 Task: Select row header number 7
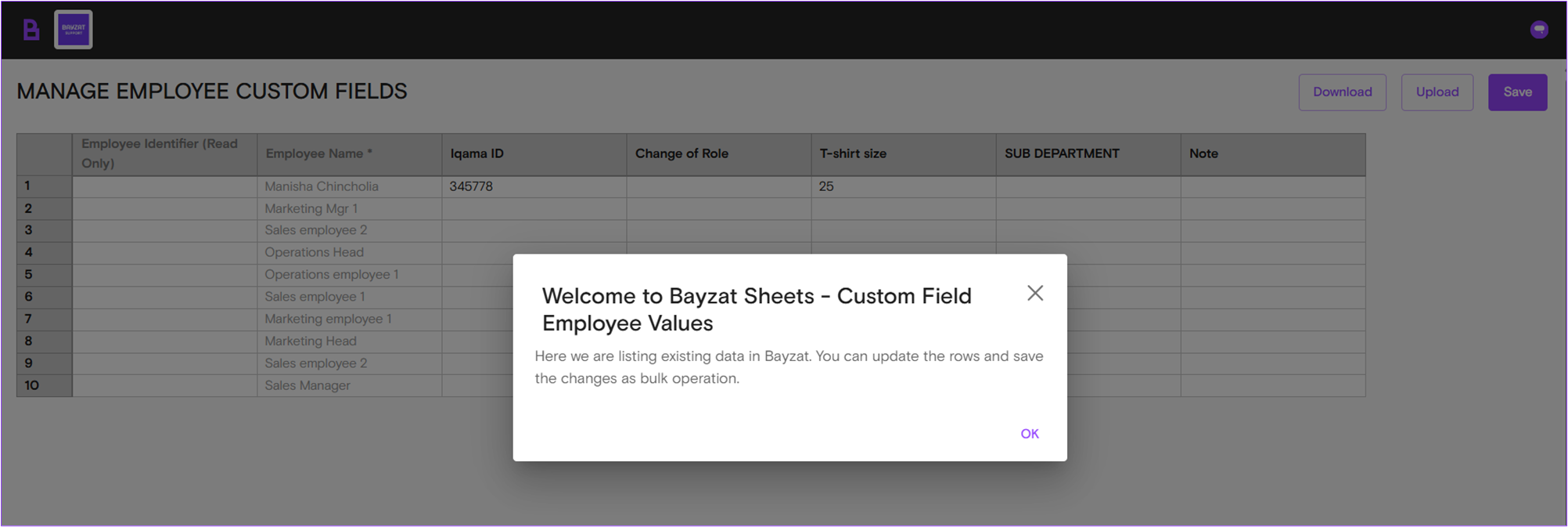(x=45, y=319)
